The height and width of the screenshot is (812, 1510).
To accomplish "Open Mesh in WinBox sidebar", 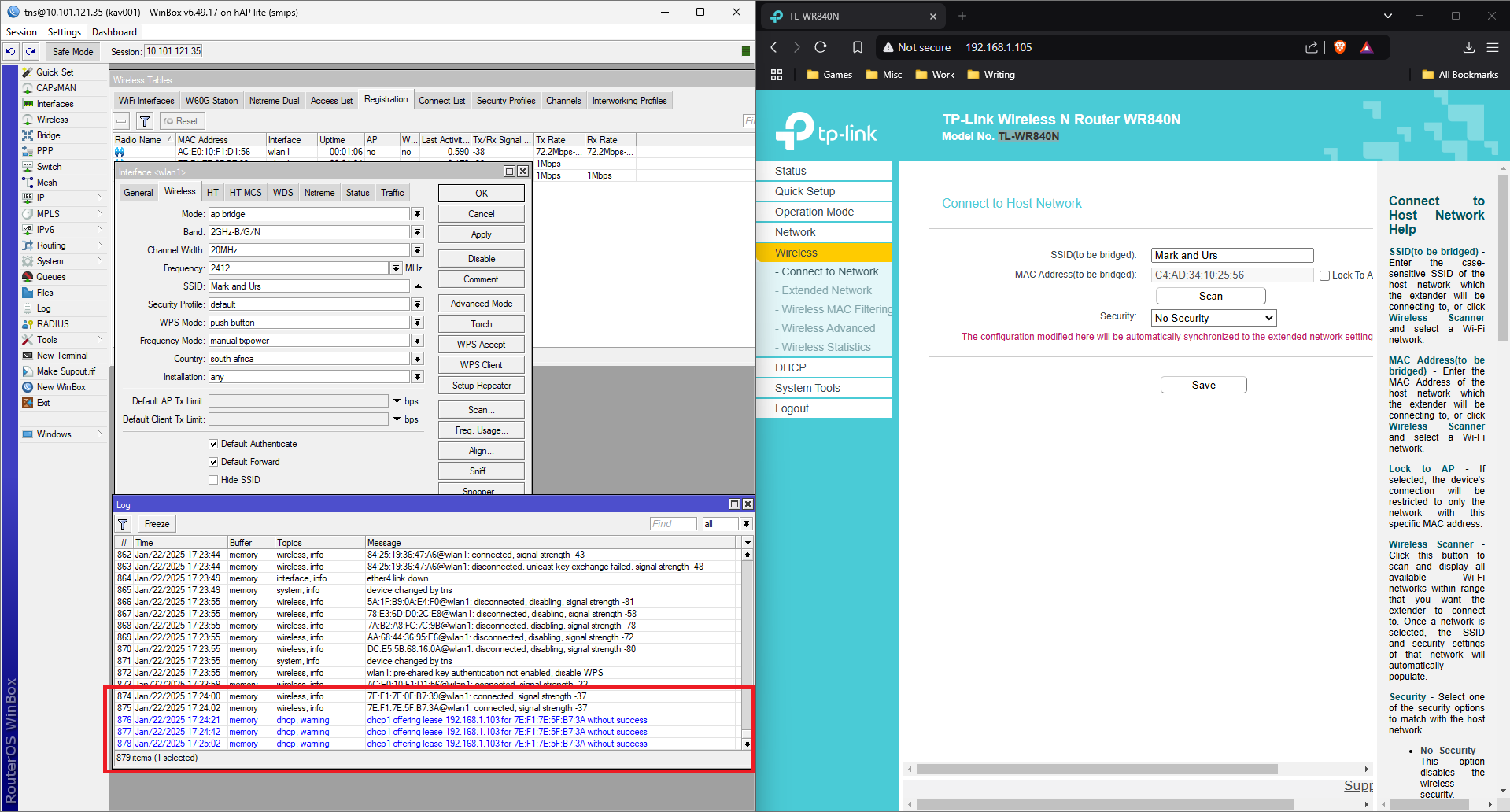I will point(46,183).
